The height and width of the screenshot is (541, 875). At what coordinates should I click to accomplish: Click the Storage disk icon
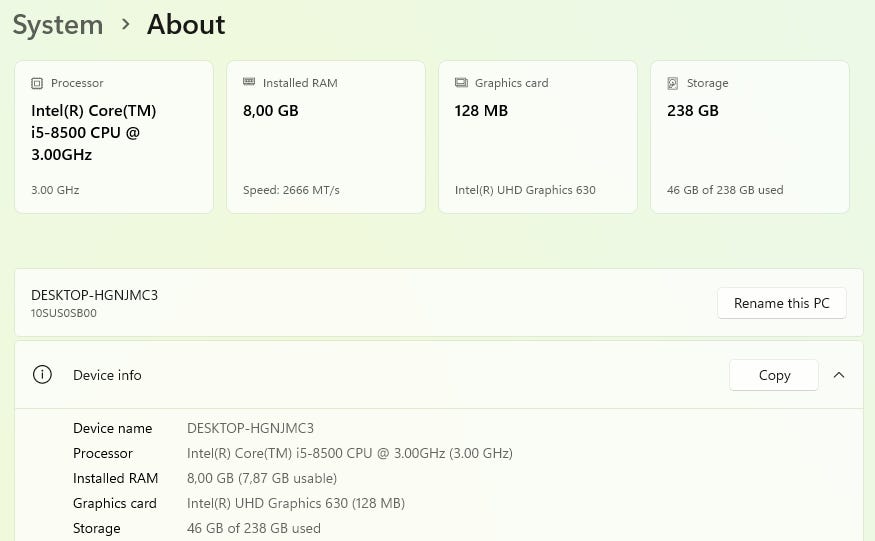click(x=673, y=83)
